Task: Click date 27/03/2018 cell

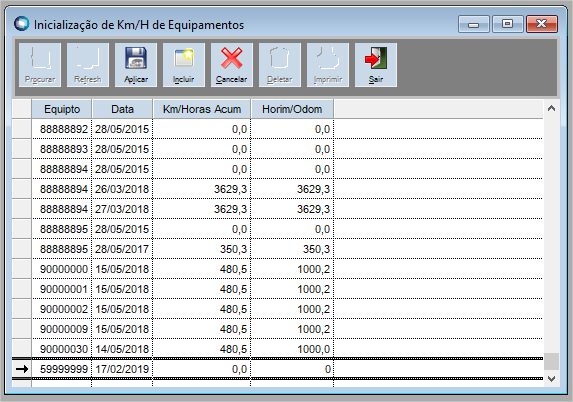Action: 122,209
